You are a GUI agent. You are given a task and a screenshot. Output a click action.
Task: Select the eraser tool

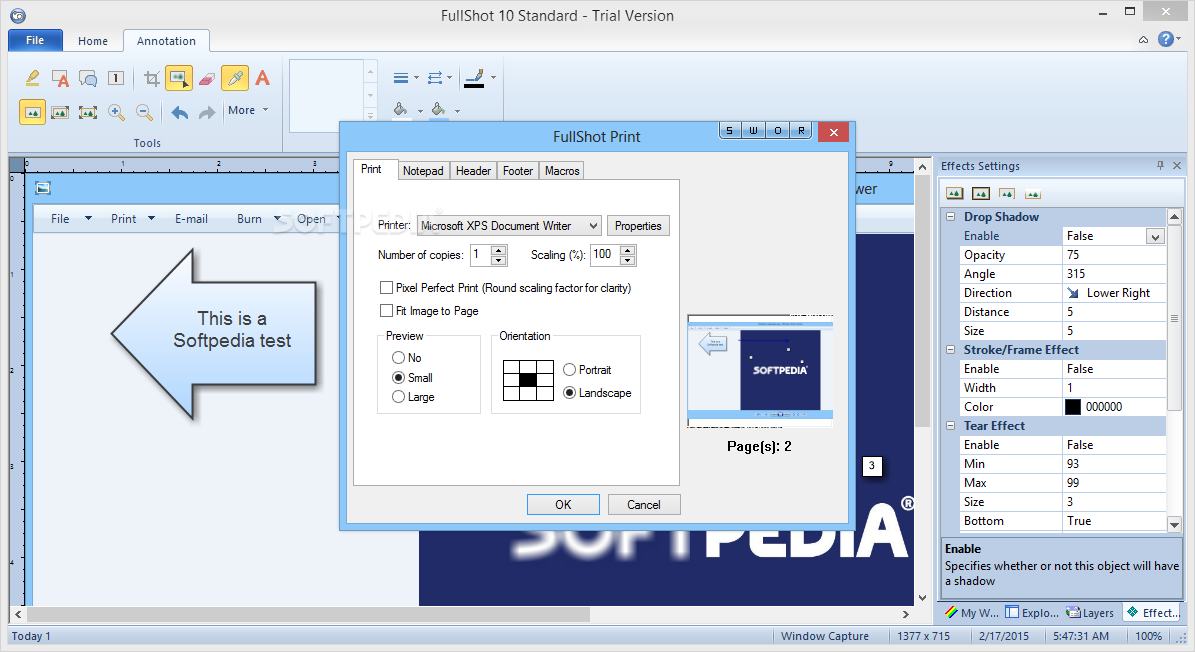point(207,78)
